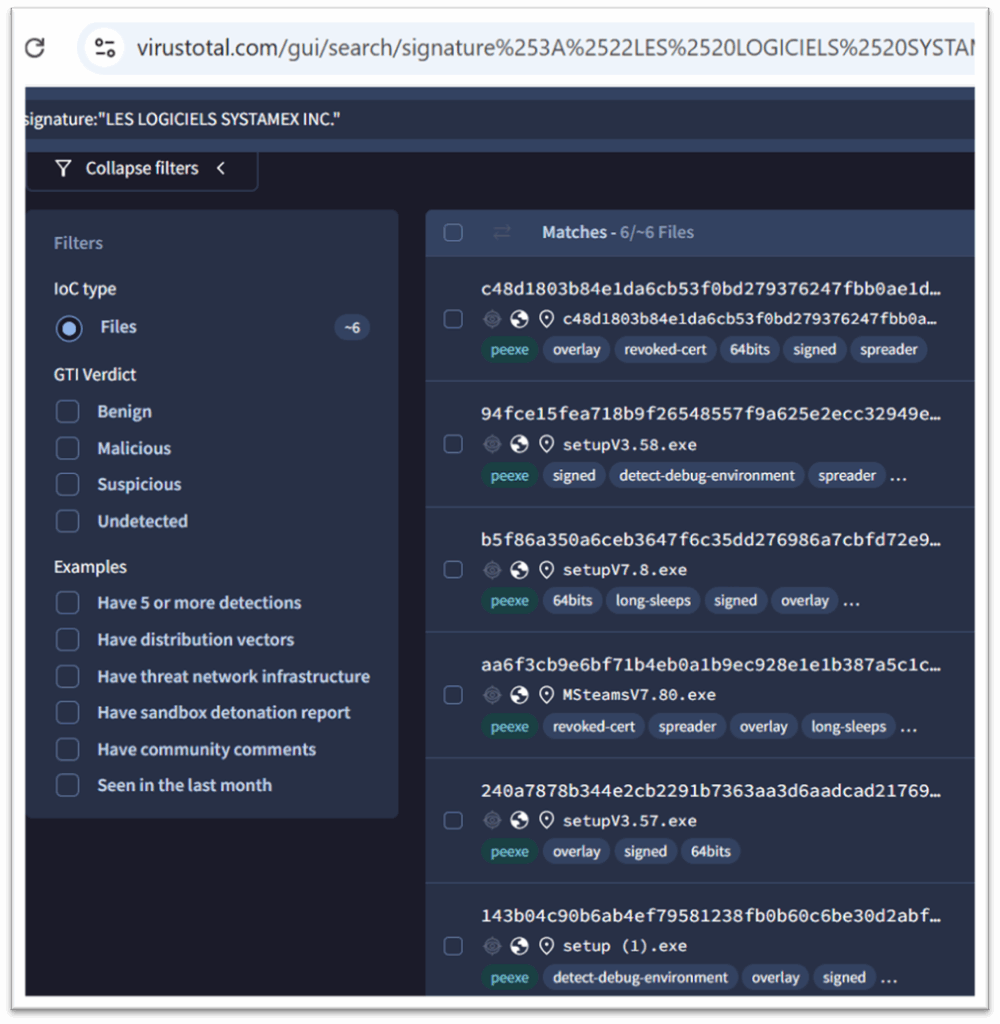Click location pin icon beside setupV7.8.exe
The image size is (1000, 1024).
tap(546, 569)
